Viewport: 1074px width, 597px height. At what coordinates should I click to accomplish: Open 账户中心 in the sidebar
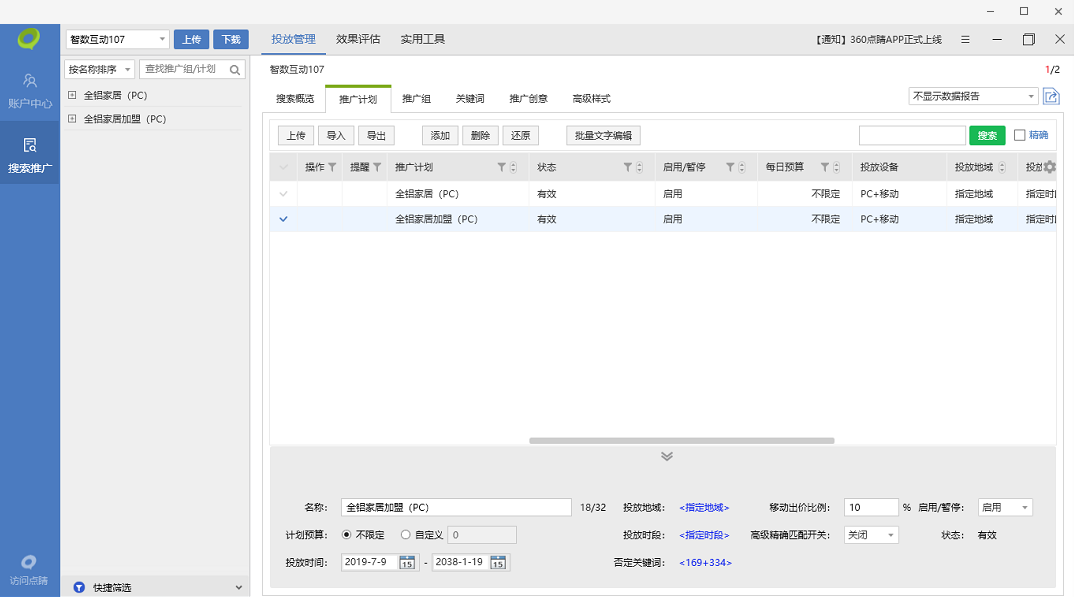tap(30, 89)
